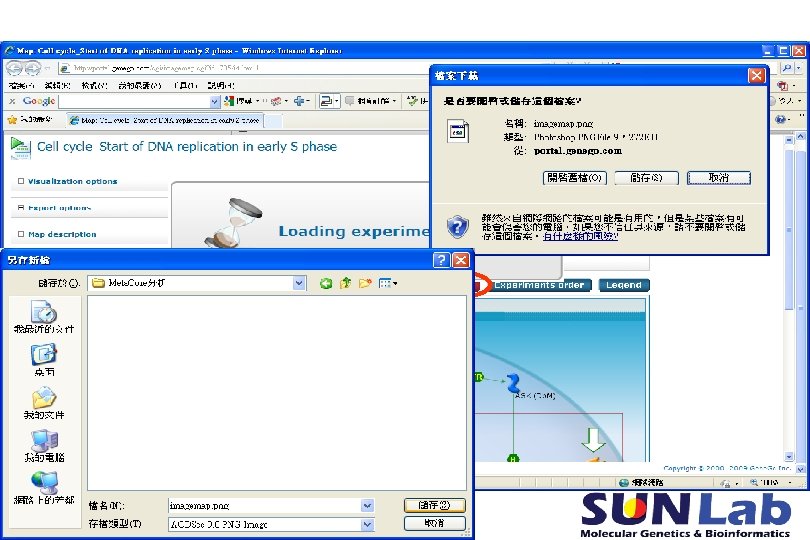The height and width of the screenshot is (540, 810).
Task: Open the IE Edit menu
Action: click(x=57, y=85)
